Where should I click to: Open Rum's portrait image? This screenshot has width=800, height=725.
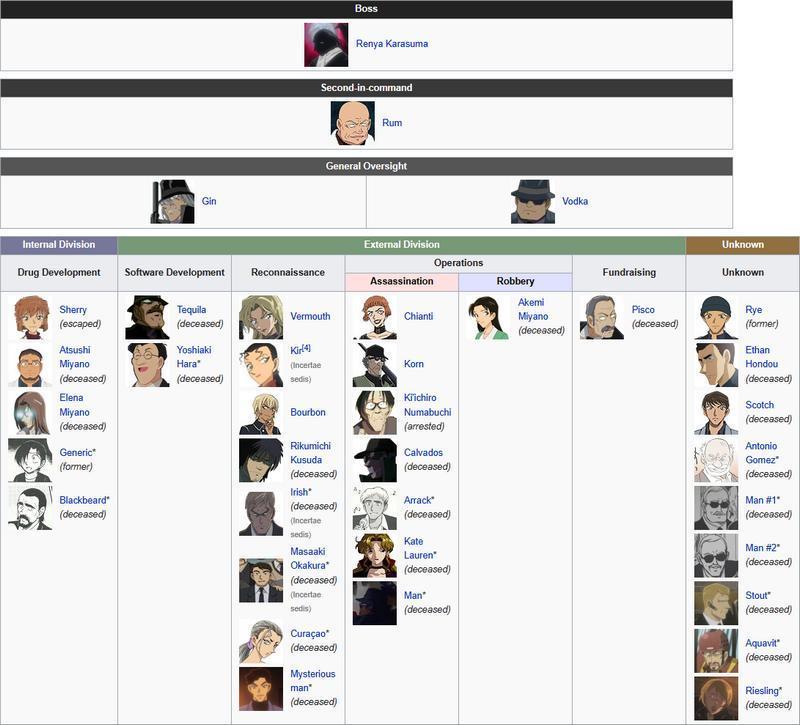coord(353,123)
